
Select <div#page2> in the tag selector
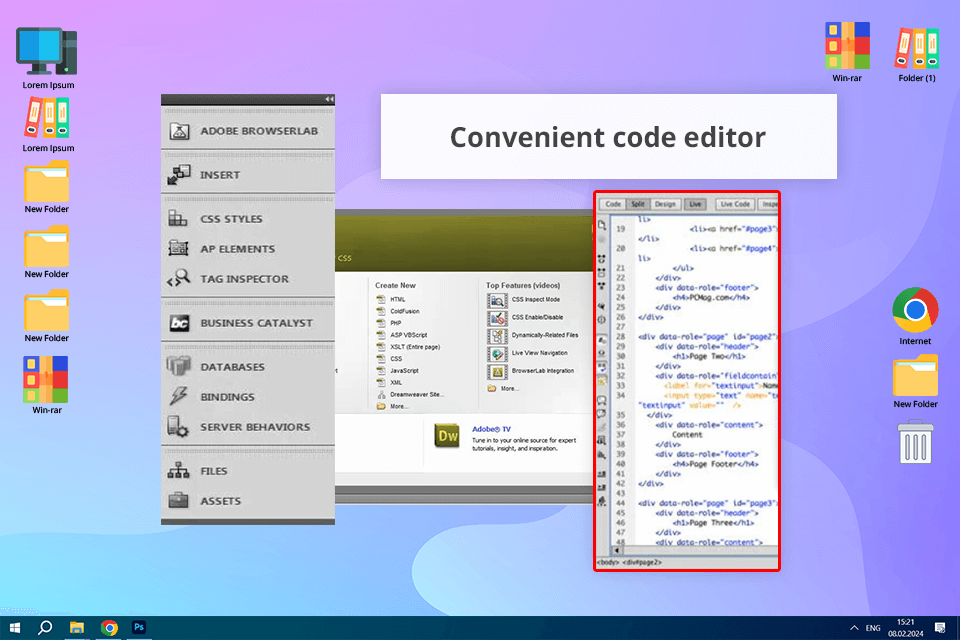click(x=642, y=562)
